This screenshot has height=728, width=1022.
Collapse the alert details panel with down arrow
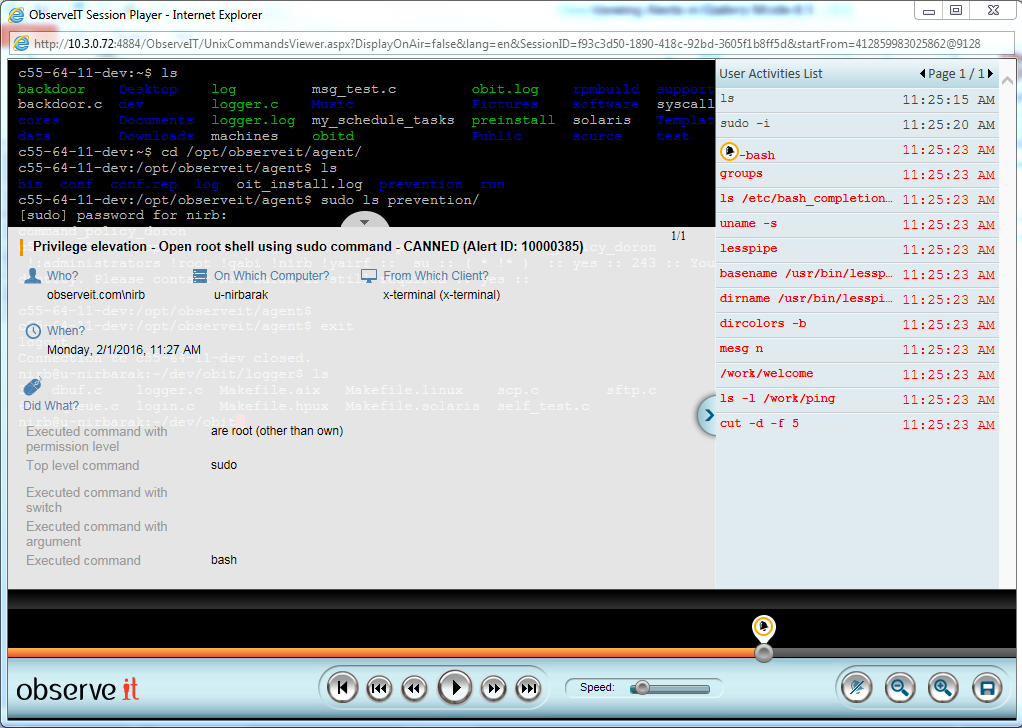tap(365, 222)
